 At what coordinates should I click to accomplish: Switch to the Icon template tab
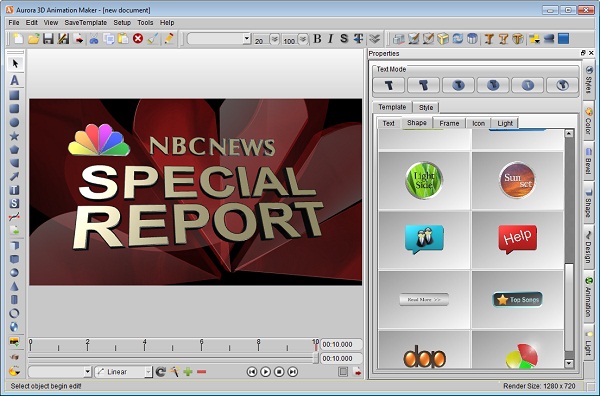click(x=478, y=123)
